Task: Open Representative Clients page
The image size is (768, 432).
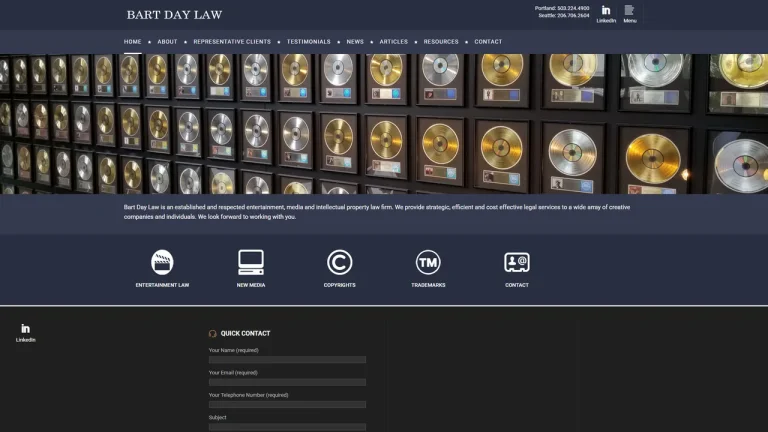Action: 232,42
